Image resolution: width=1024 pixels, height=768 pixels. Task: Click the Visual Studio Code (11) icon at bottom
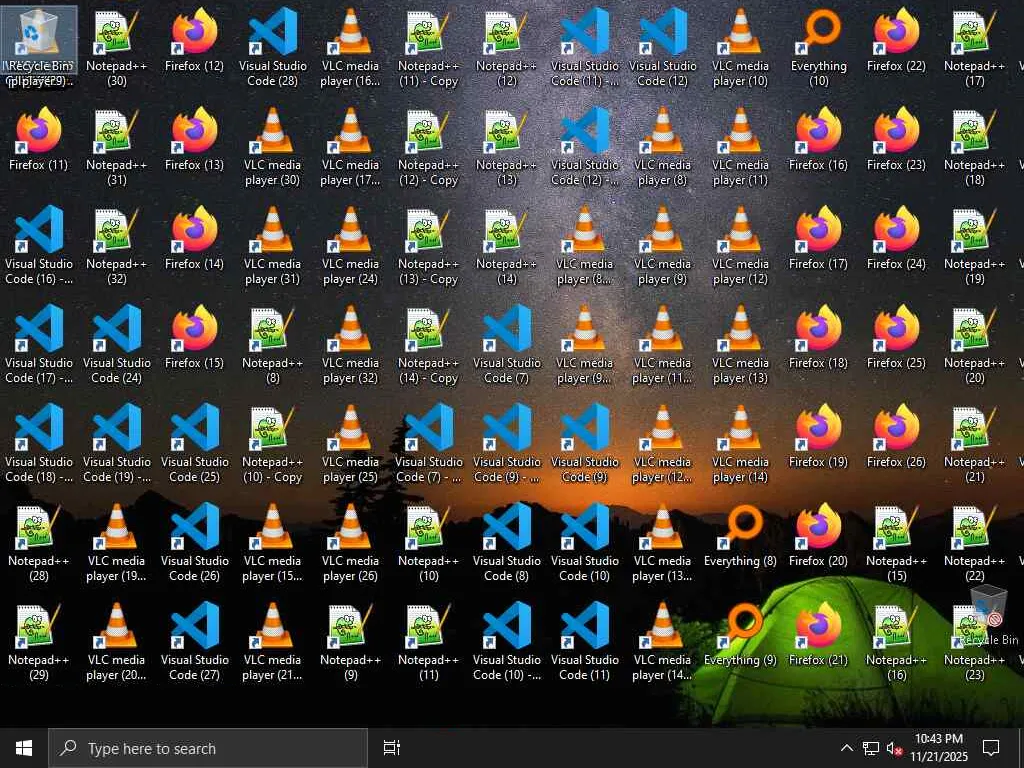coord(584,643)
